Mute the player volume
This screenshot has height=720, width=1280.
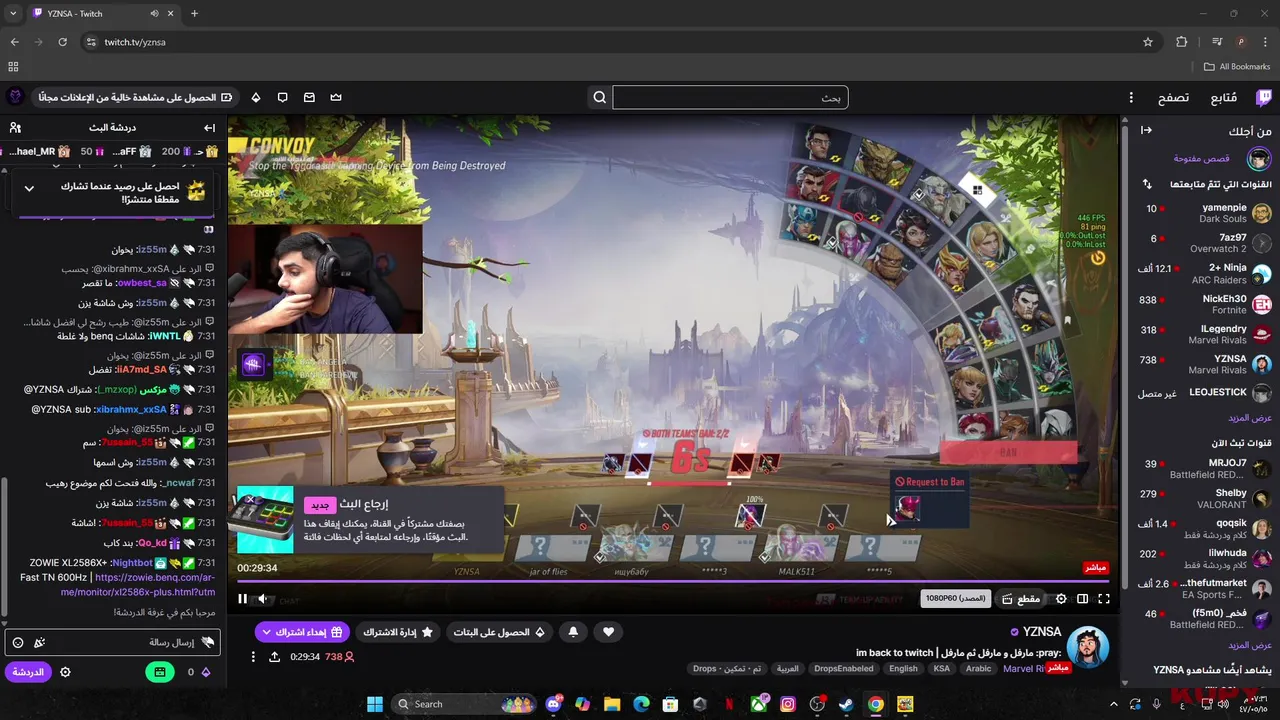coord(263,599)
